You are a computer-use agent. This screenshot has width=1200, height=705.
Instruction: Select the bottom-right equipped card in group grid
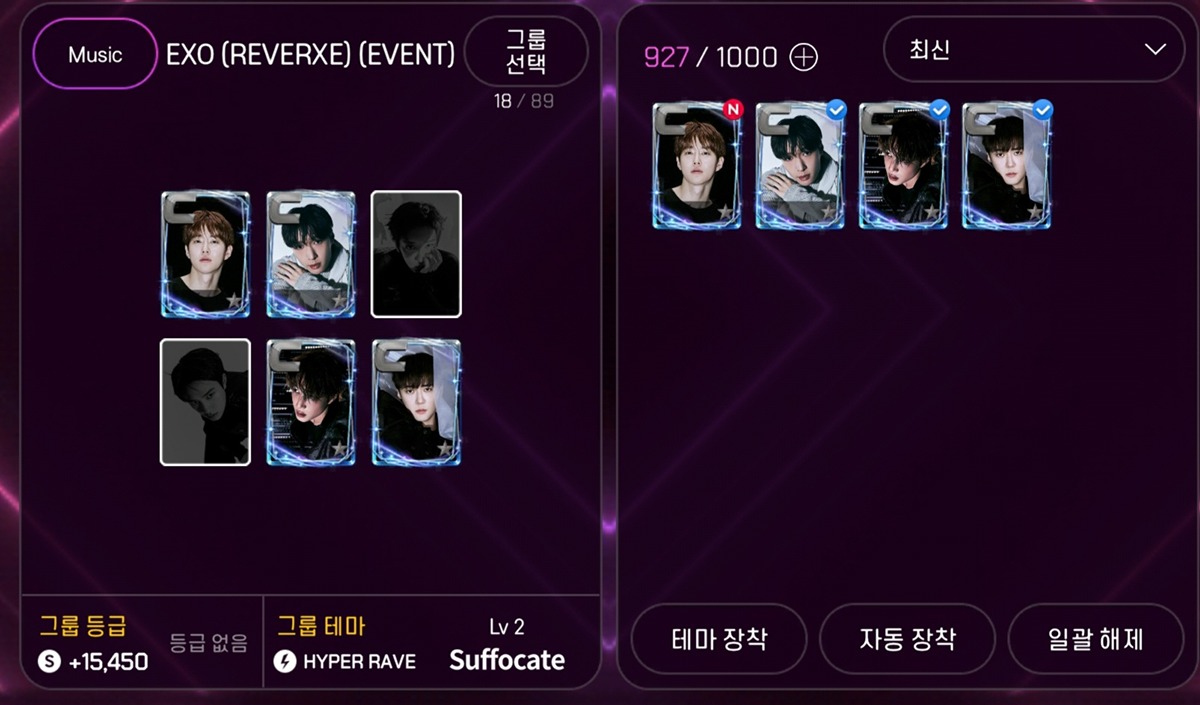[416, 402]
